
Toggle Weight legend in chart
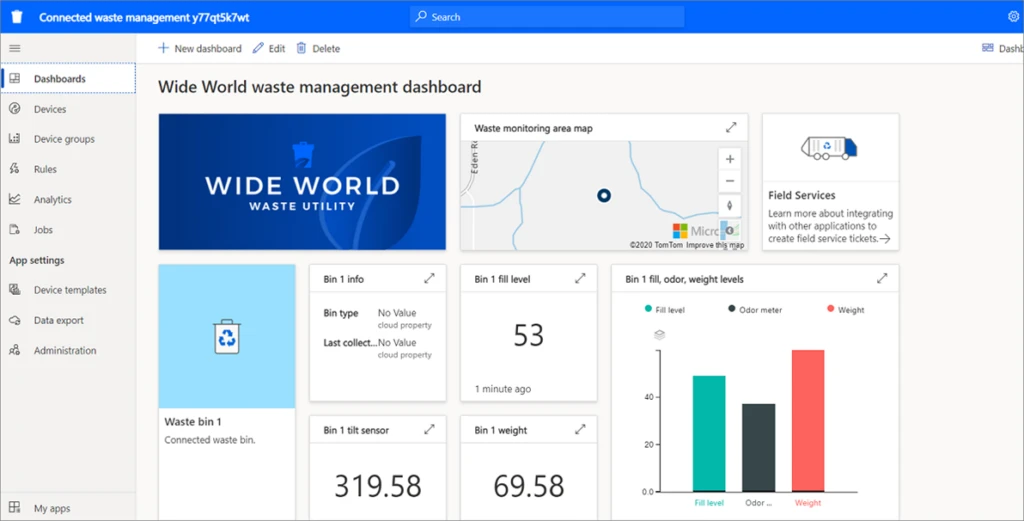point(845,309)
